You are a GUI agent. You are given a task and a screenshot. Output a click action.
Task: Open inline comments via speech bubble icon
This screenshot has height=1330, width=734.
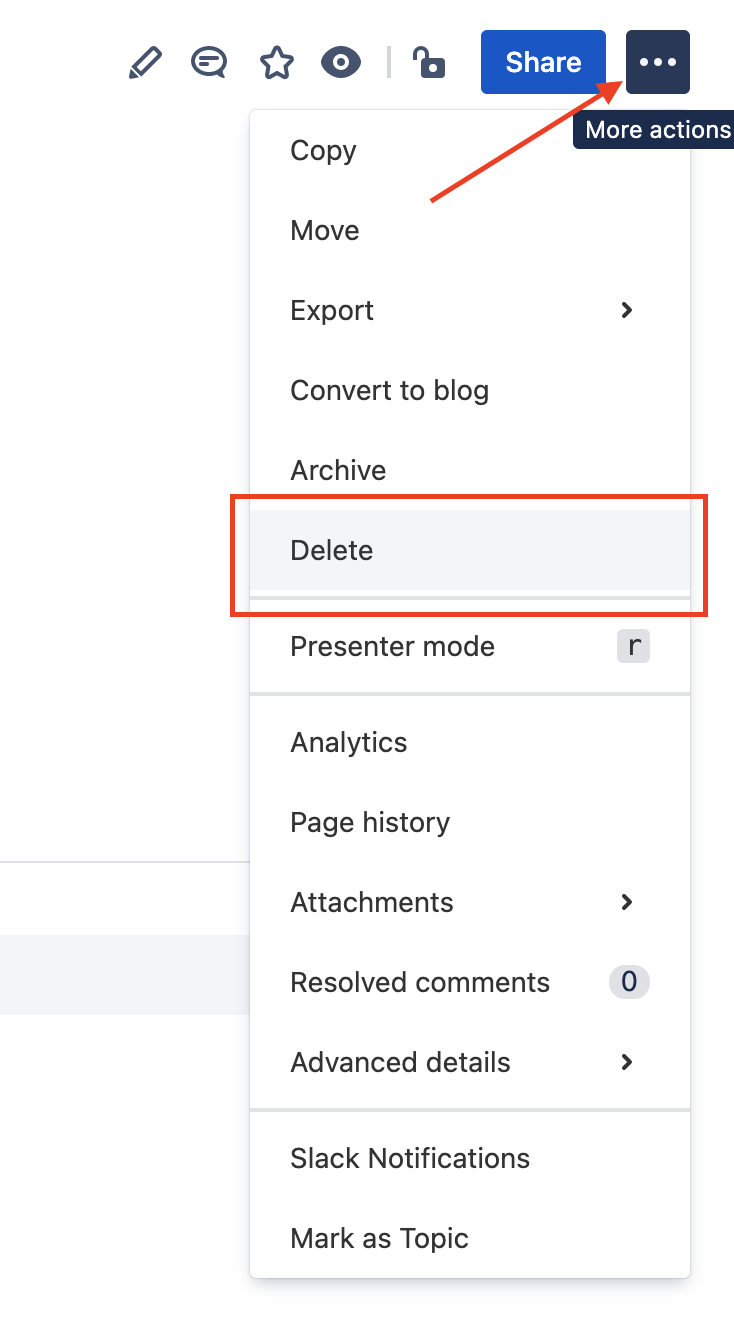point(209,63)
